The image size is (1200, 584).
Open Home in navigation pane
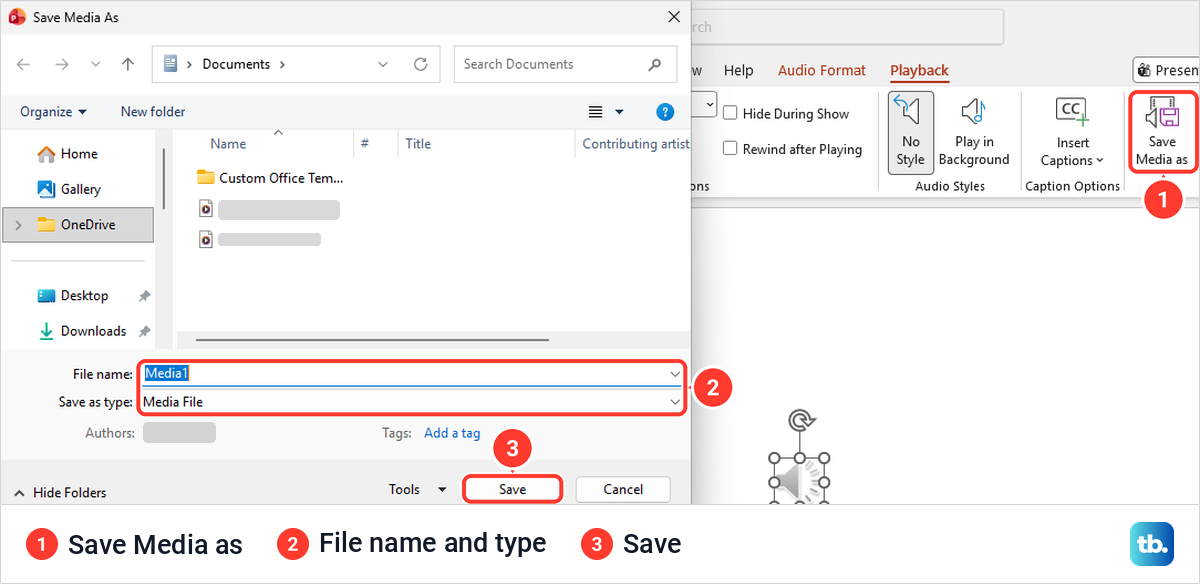pyautogui.click(x=67, y=154)
